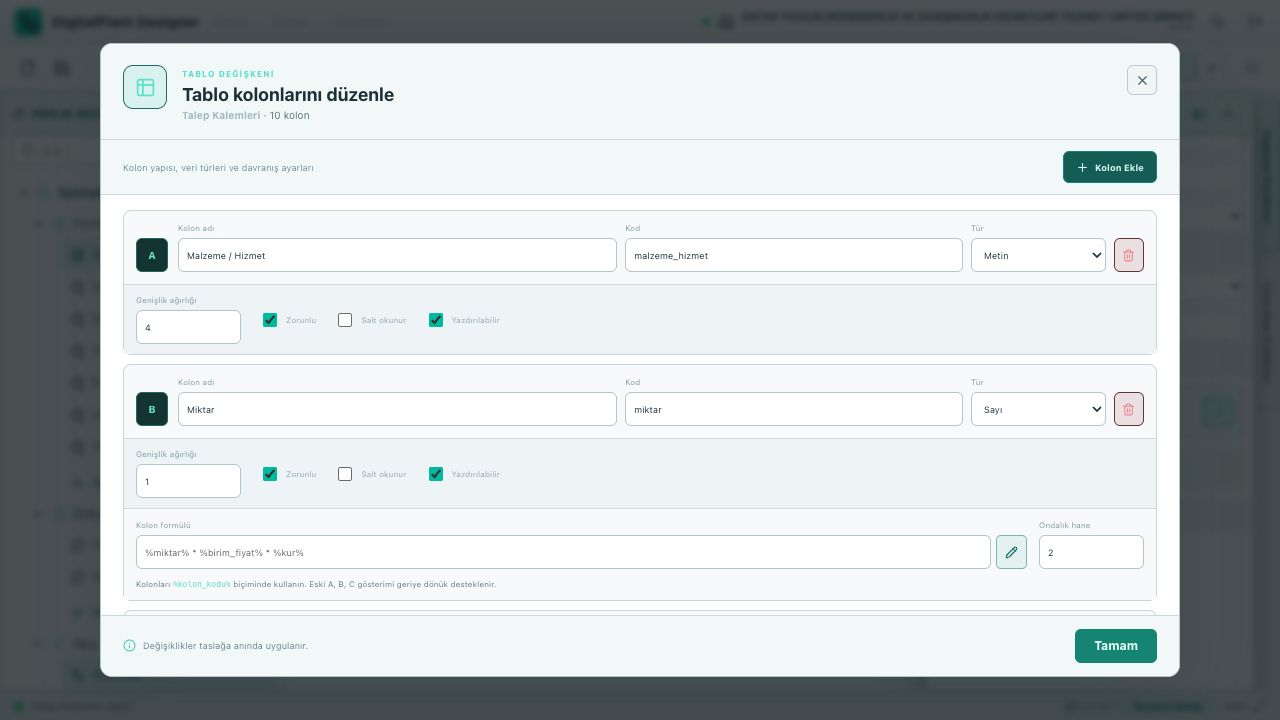The height and width of the screenshot is (720, 1280).
Task: Open the Tür dropdown showing Metin
Action: click(1038, 255)
